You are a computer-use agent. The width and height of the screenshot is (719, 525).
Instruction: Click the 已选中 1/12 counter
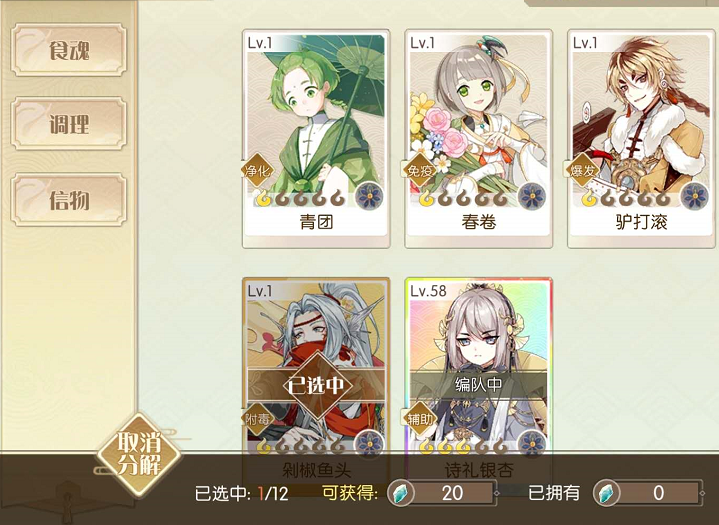(241, 493)
